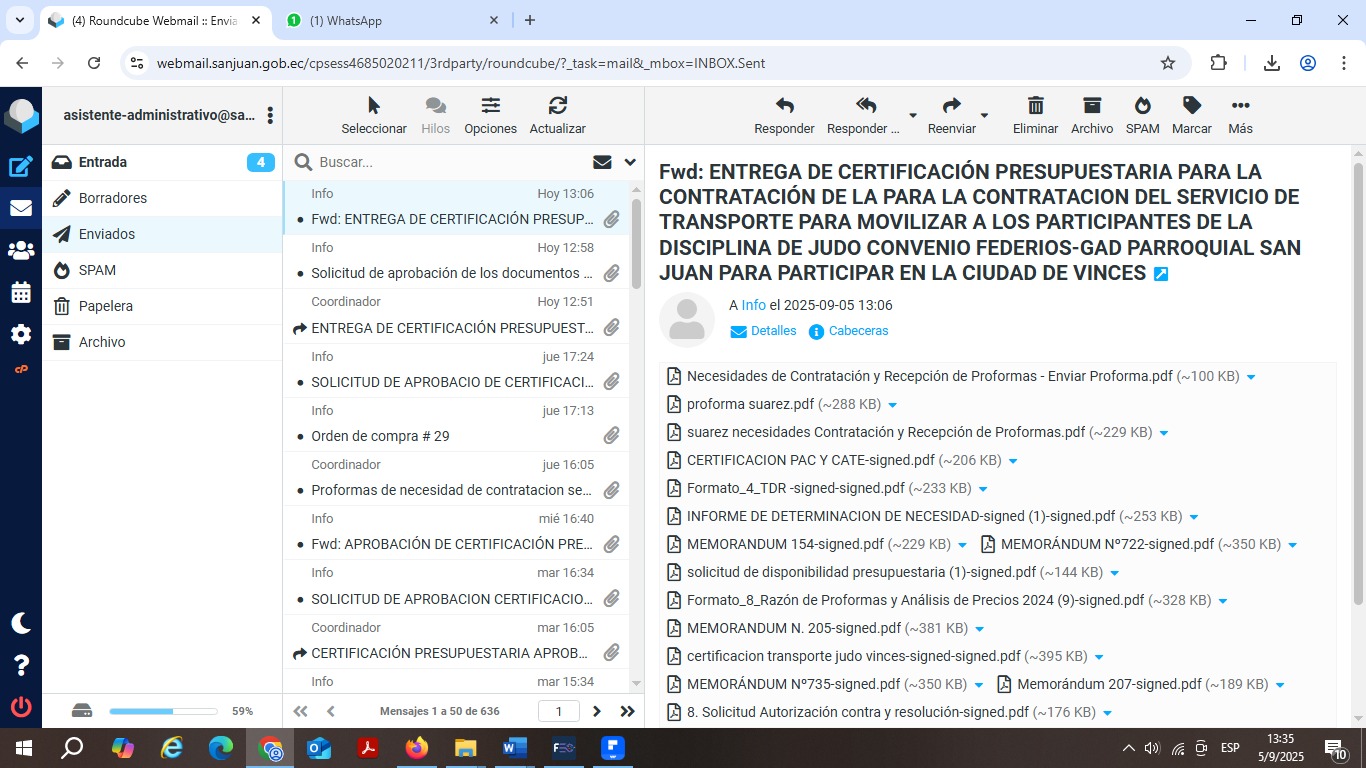The height and width of the screenshot is (768, 1366).
Task: Open contacts from left sidebar
Action: [x=21, y=251]
